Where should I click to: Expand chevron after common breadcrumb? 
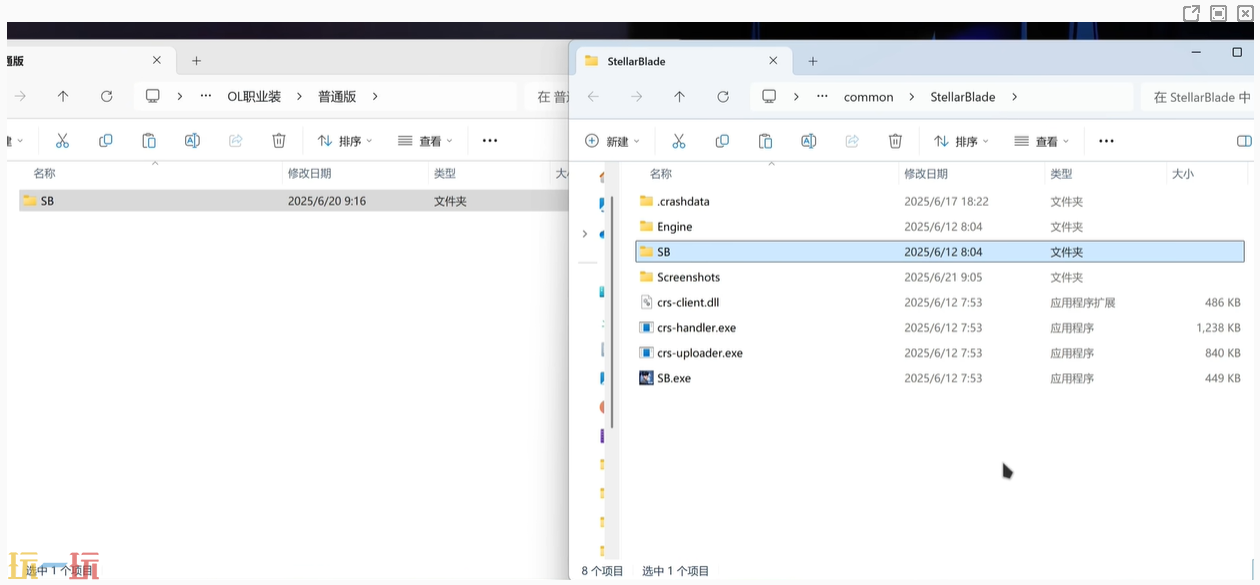point(912,97)
